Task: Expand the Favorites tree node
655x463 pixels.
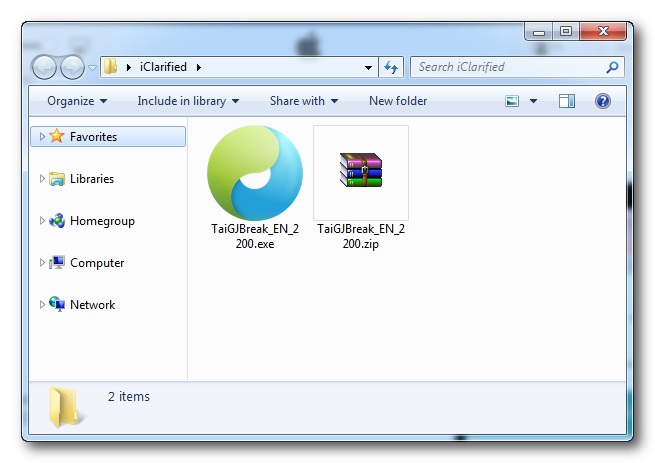Action: (x=42, y=137)
